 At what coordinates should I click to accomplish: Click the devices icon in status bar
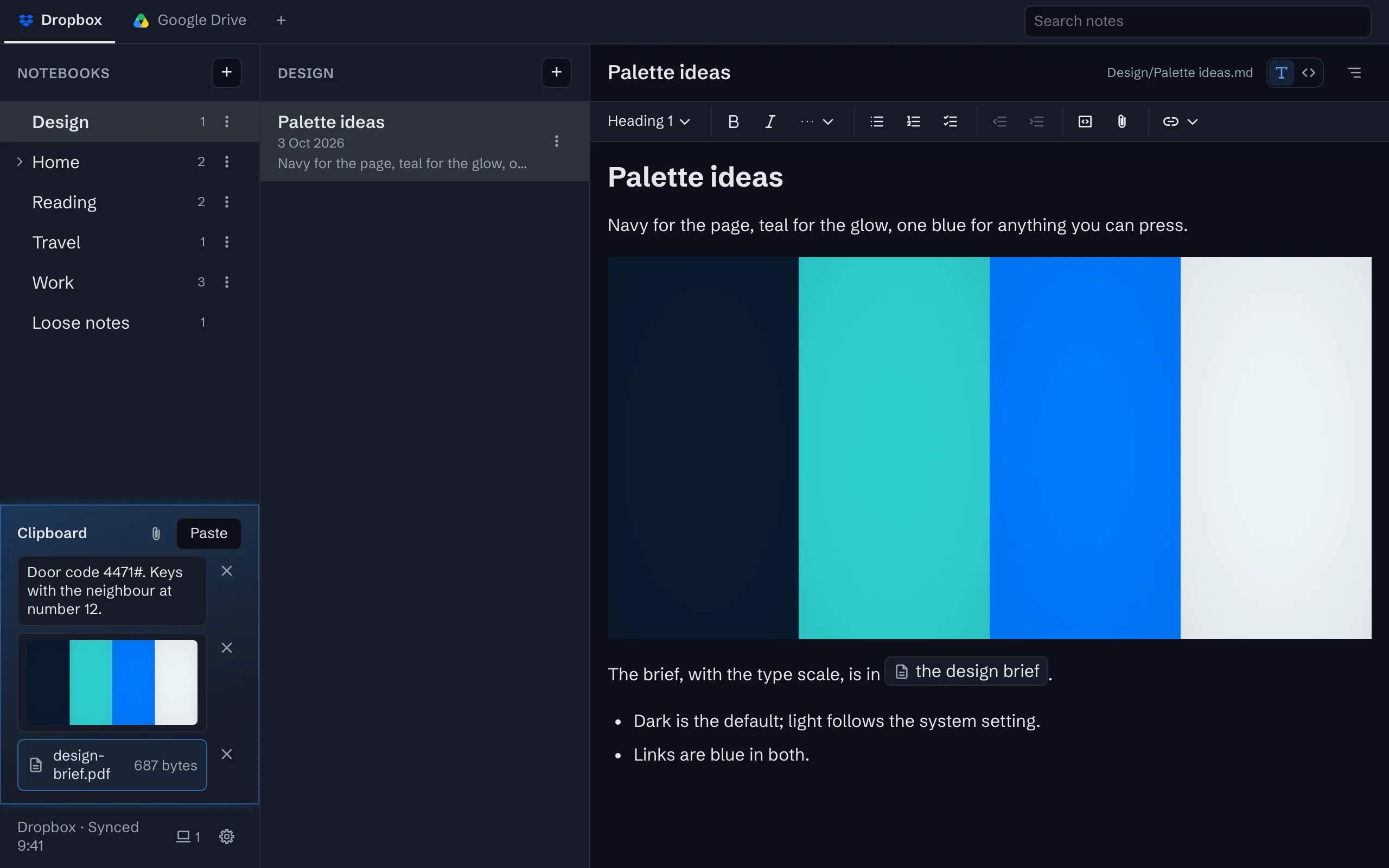tap(188, 837)
